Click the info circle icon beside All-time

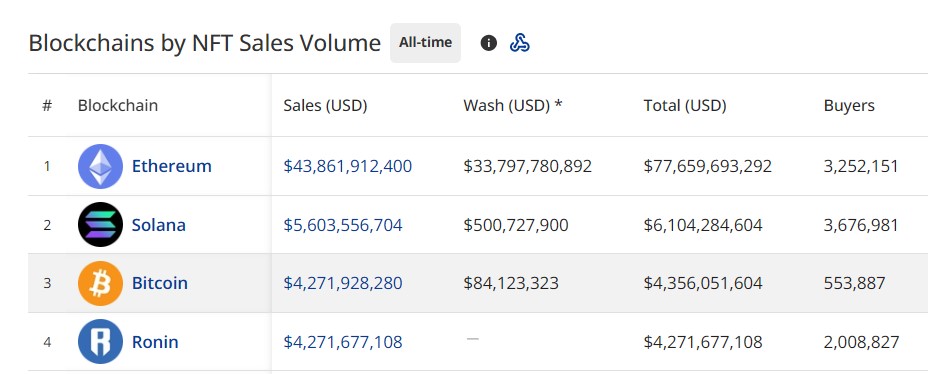(488, 43)
